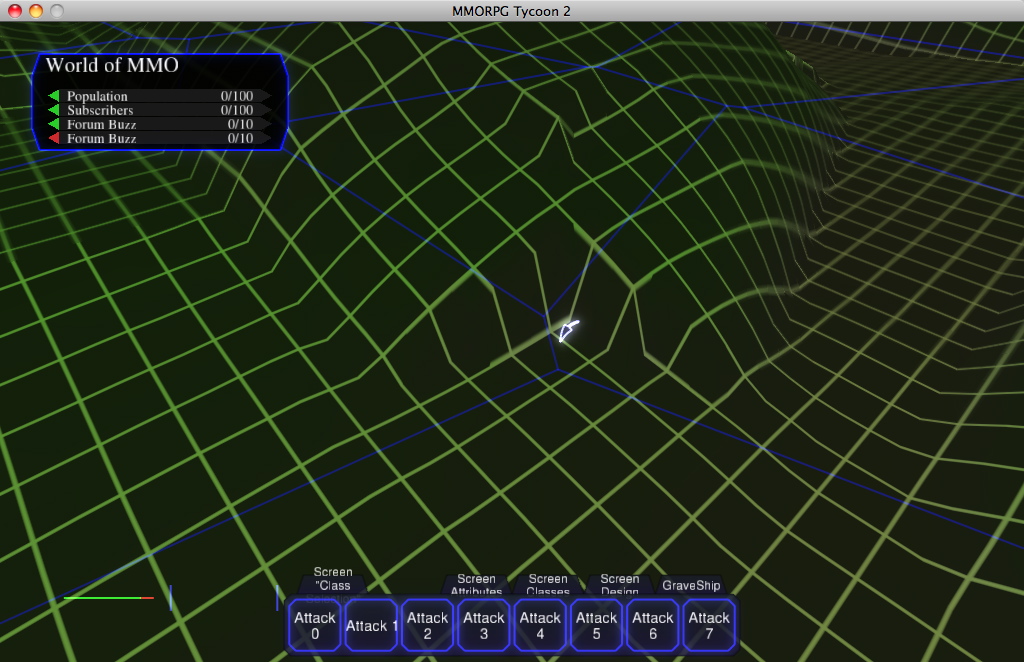Use the Attack 4 action button
This screenshot has height=662, width=1024.
click(540, 625)
